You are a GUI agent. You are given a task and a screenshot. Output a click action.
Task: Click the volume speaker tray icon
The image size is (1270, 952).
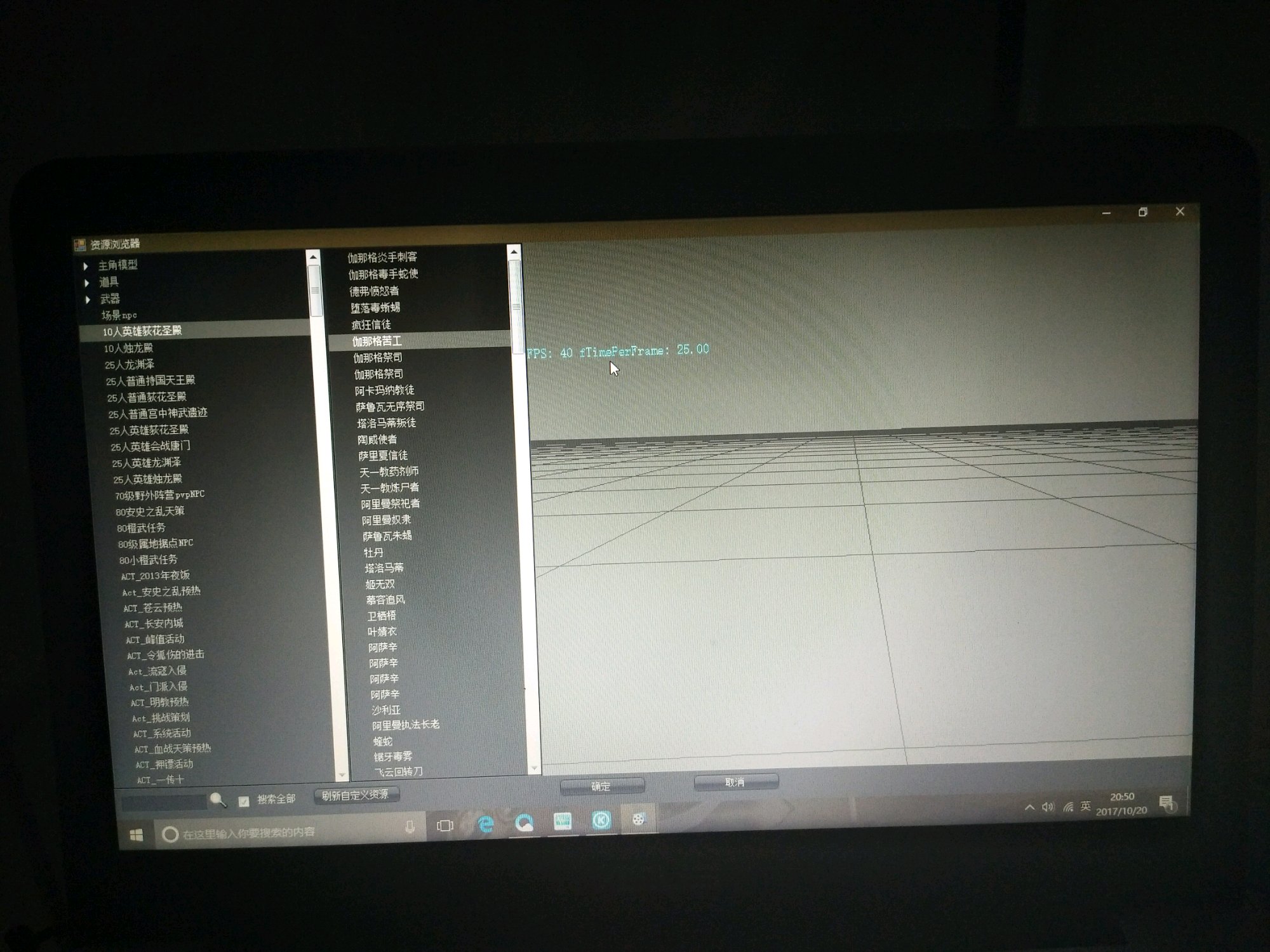click(x=1048, y=807)
